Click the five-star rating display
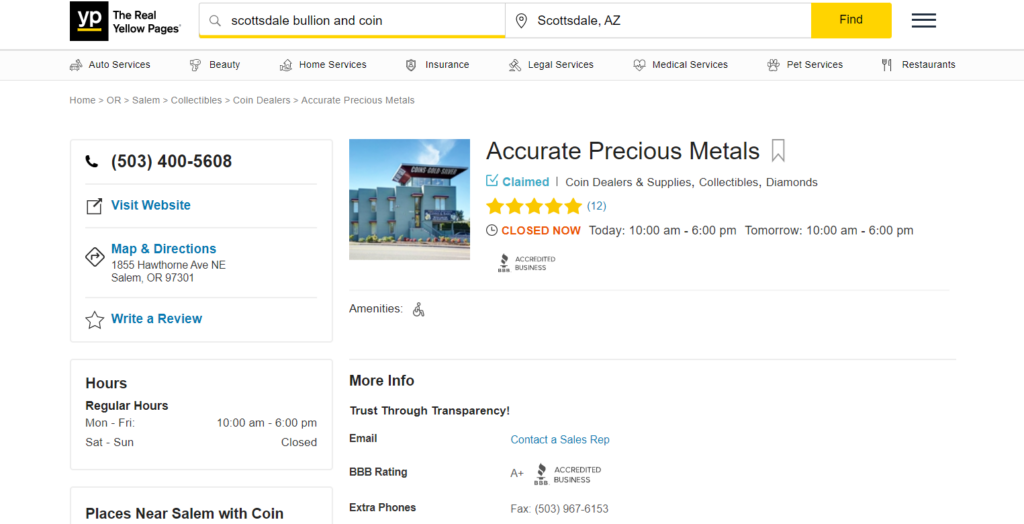This screenshot has width=1024, height=524. pos(533,207)
